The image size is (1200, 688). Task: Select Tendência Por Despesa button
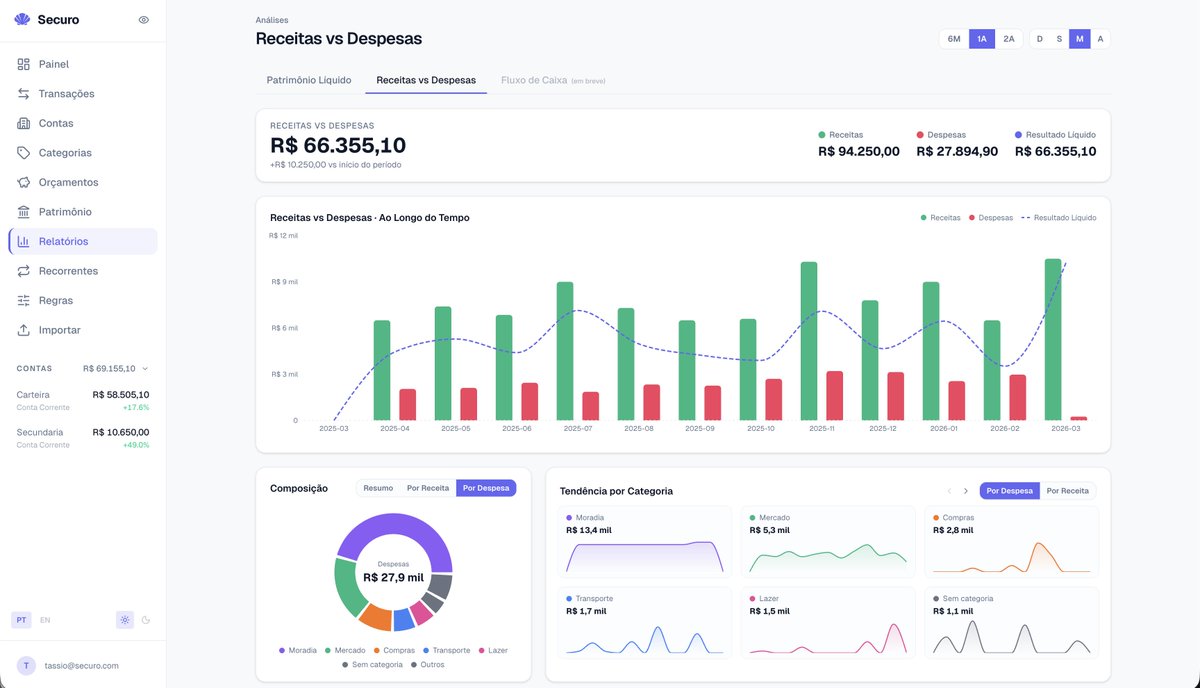click(1010, 491)
